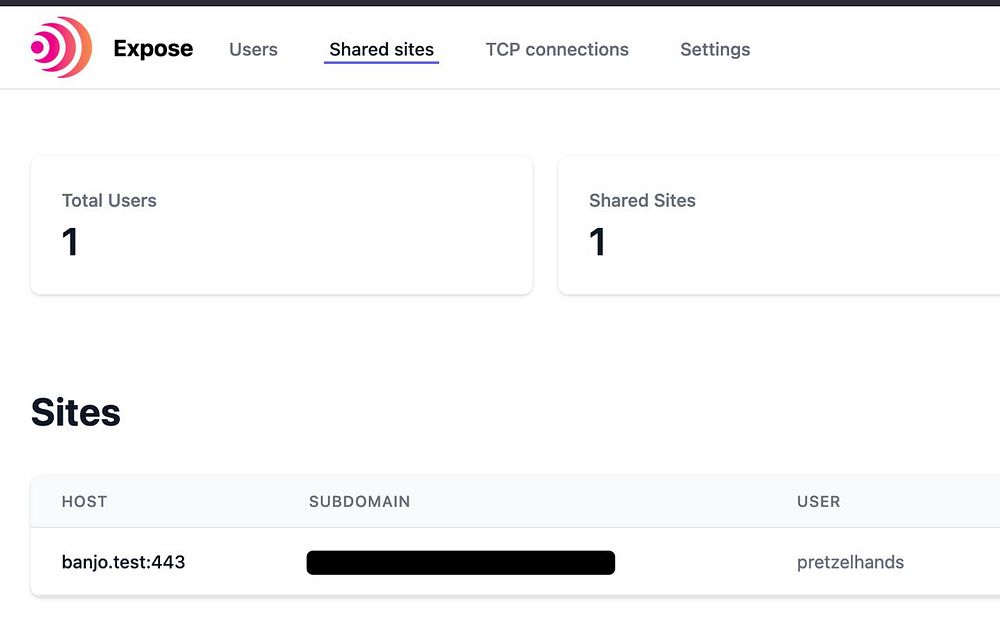Click the Expose brand name text

click(x=153, y=49)
